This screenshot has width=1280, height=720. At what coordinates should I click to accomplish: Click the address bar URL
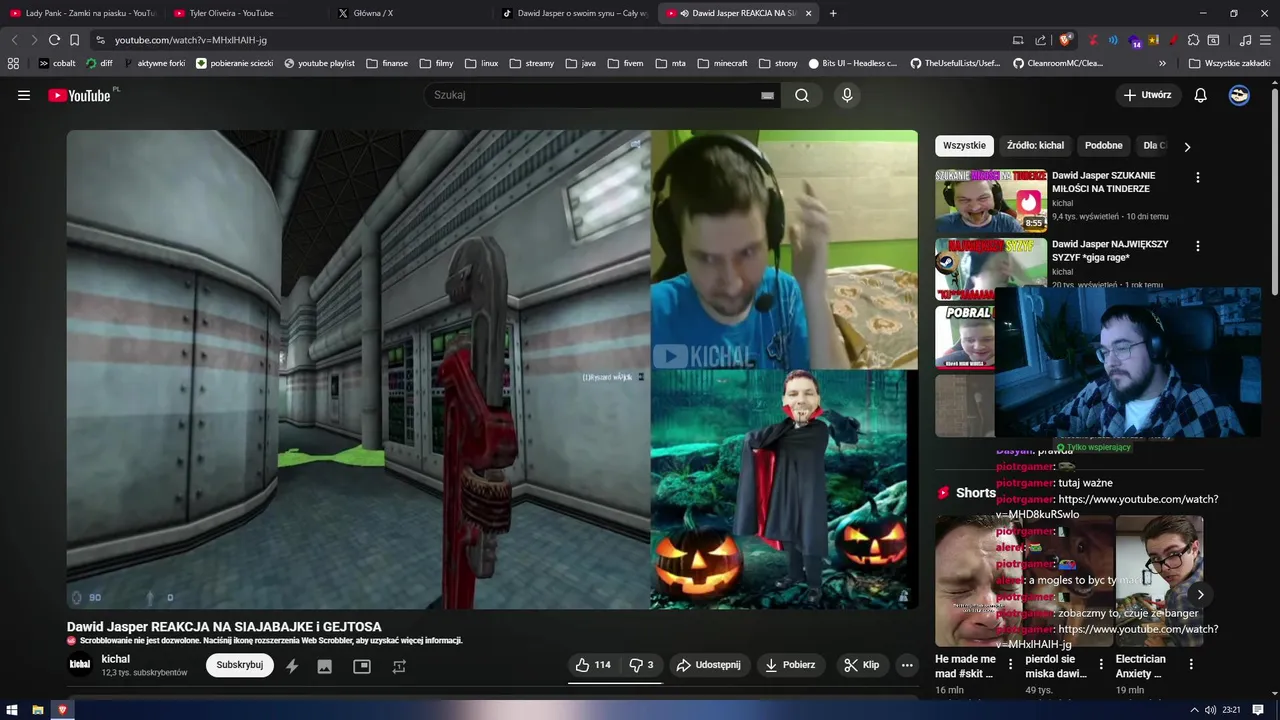coord(191,40)
